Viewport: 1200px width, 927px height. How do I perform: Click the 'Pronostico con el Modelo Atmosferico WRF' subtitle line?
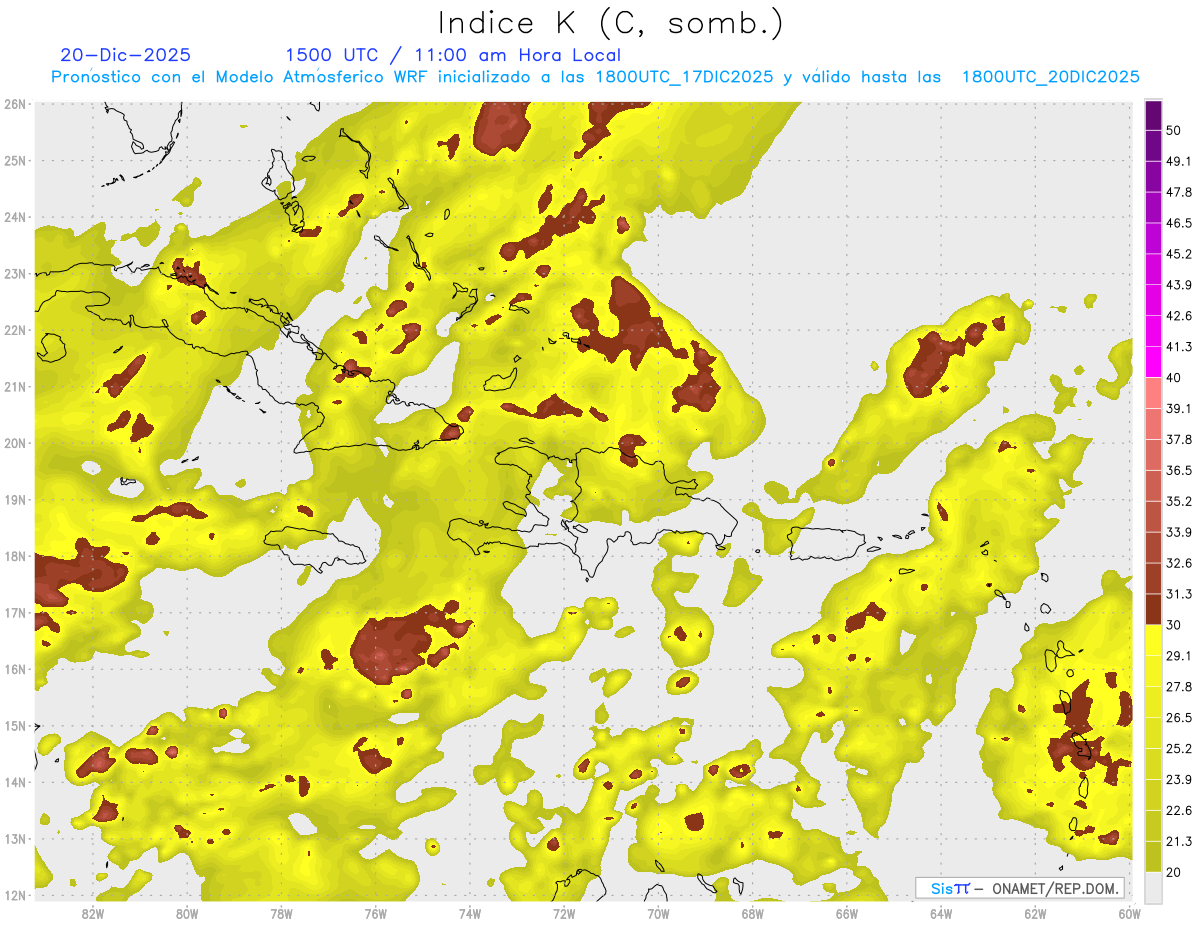coord(595,77)
